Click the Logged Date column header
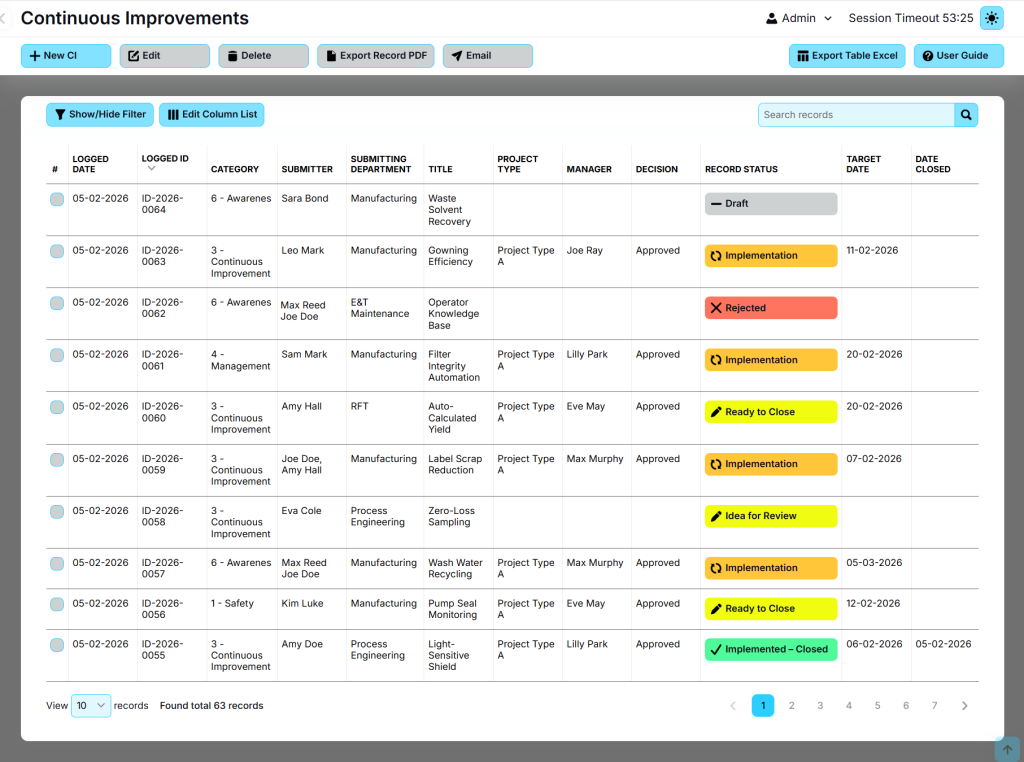The width and height of the screenshot is (1024, 762). 90,164
